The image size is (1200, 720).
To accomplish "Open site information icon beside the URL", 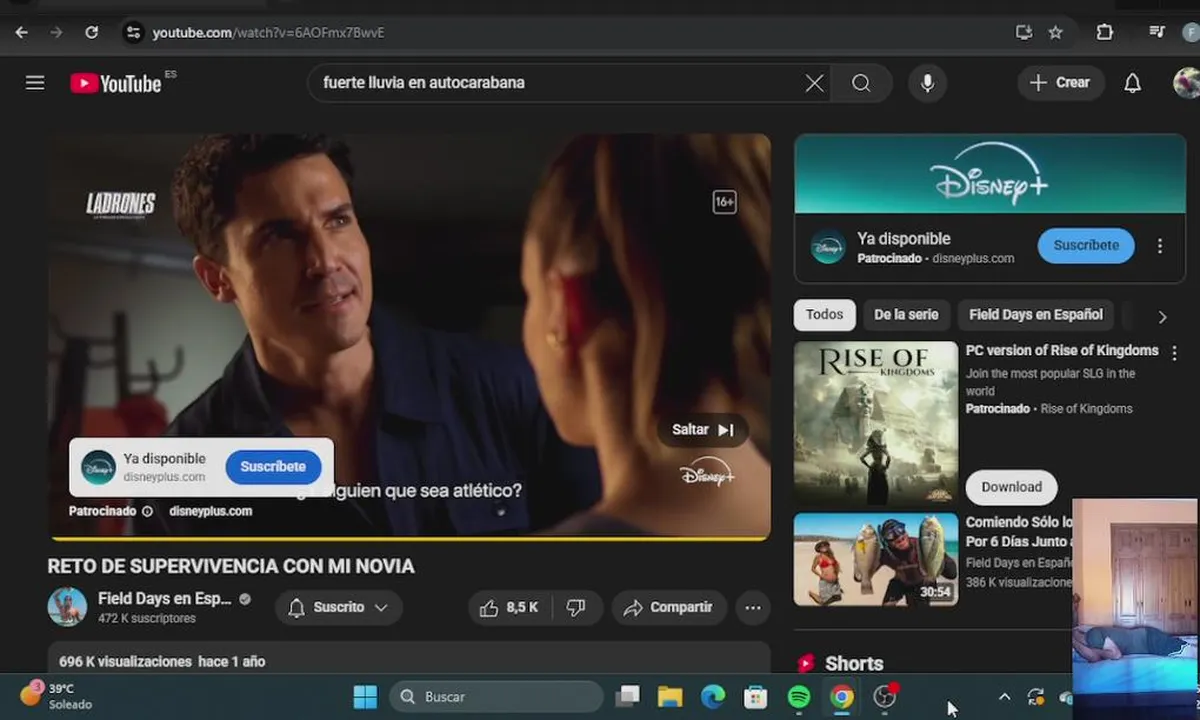I will pyautogui.click(x=133, y=32).
